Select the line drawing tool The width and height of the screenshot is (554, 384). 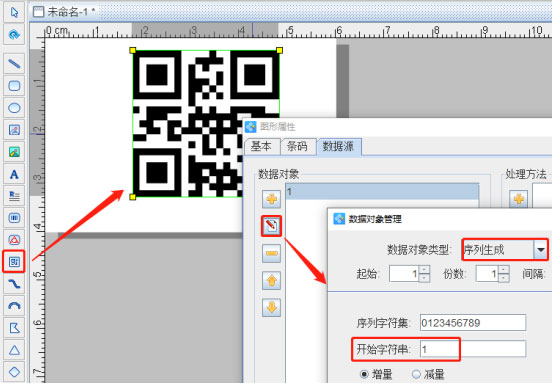coord(14,64)
